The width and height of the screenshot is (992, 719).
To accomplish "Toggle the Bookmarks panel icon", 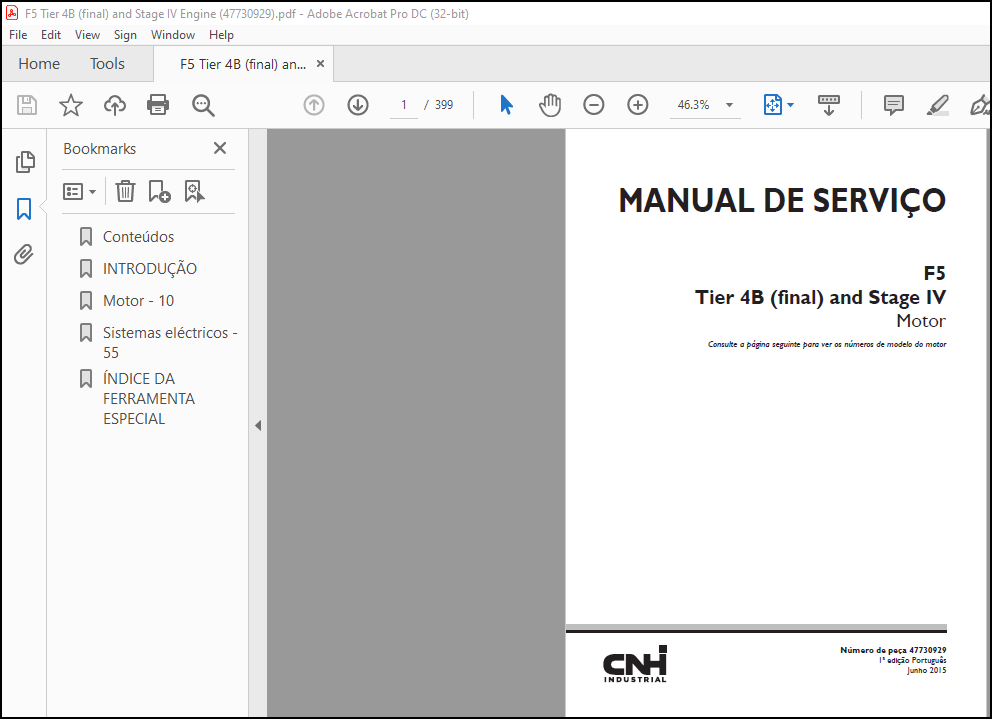I will 24,208.
